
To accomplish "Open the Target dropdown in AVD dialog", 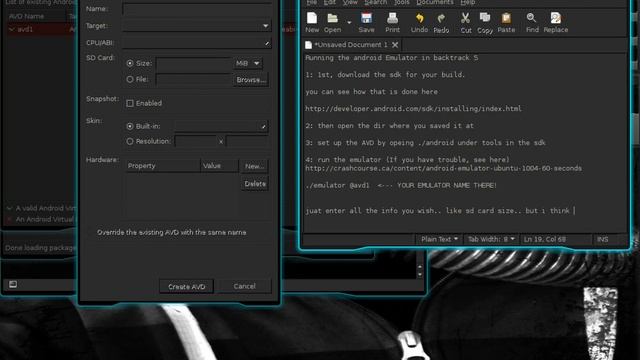I will coord(197,26).
